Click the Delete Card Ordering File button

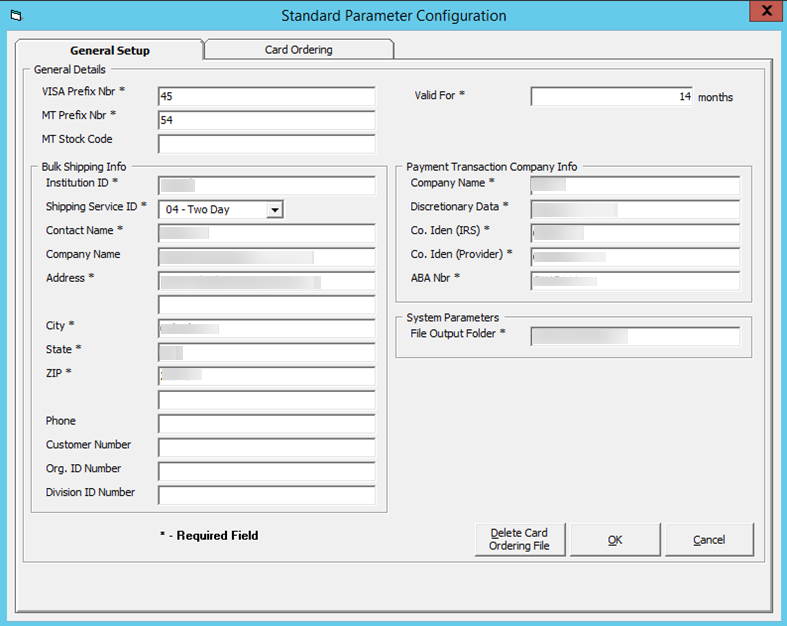pyautogui.click(x=519, y=540)
